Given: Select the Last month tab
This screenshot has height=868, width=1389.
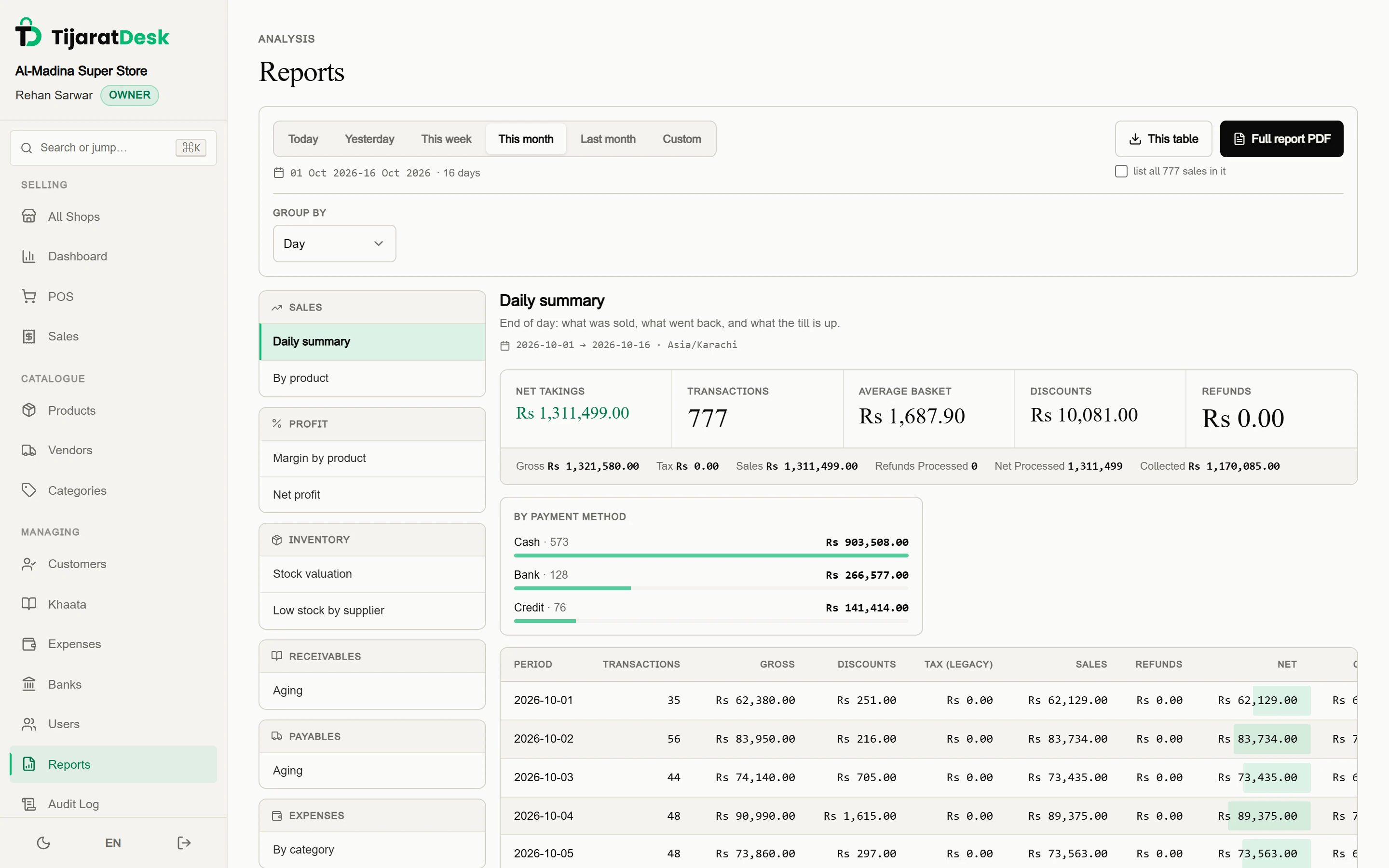Looking at the screenshot, I should tap(608, 139).
